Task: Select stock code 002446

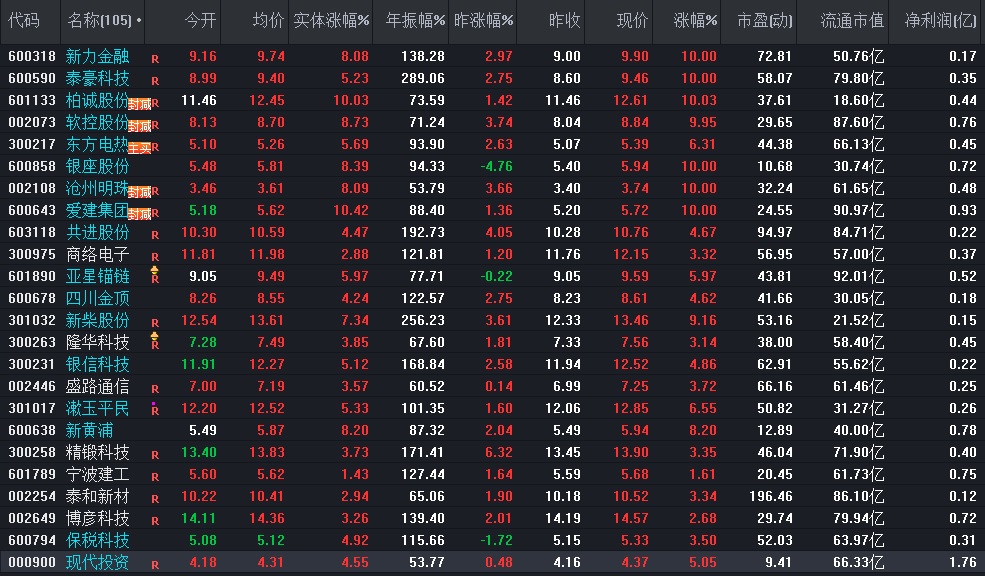Action: [x=32, y=386]
